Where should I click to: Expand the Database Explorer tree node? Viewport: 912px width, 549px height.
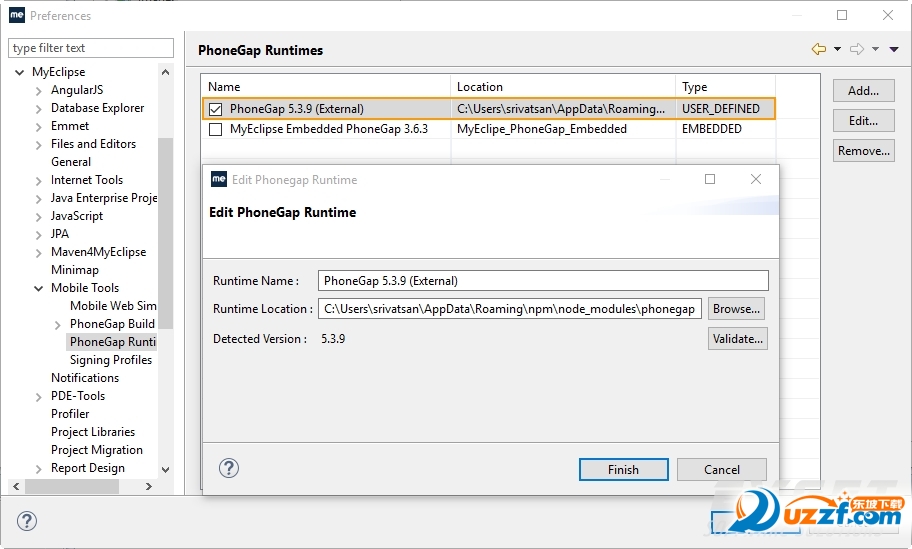point(39,108)
